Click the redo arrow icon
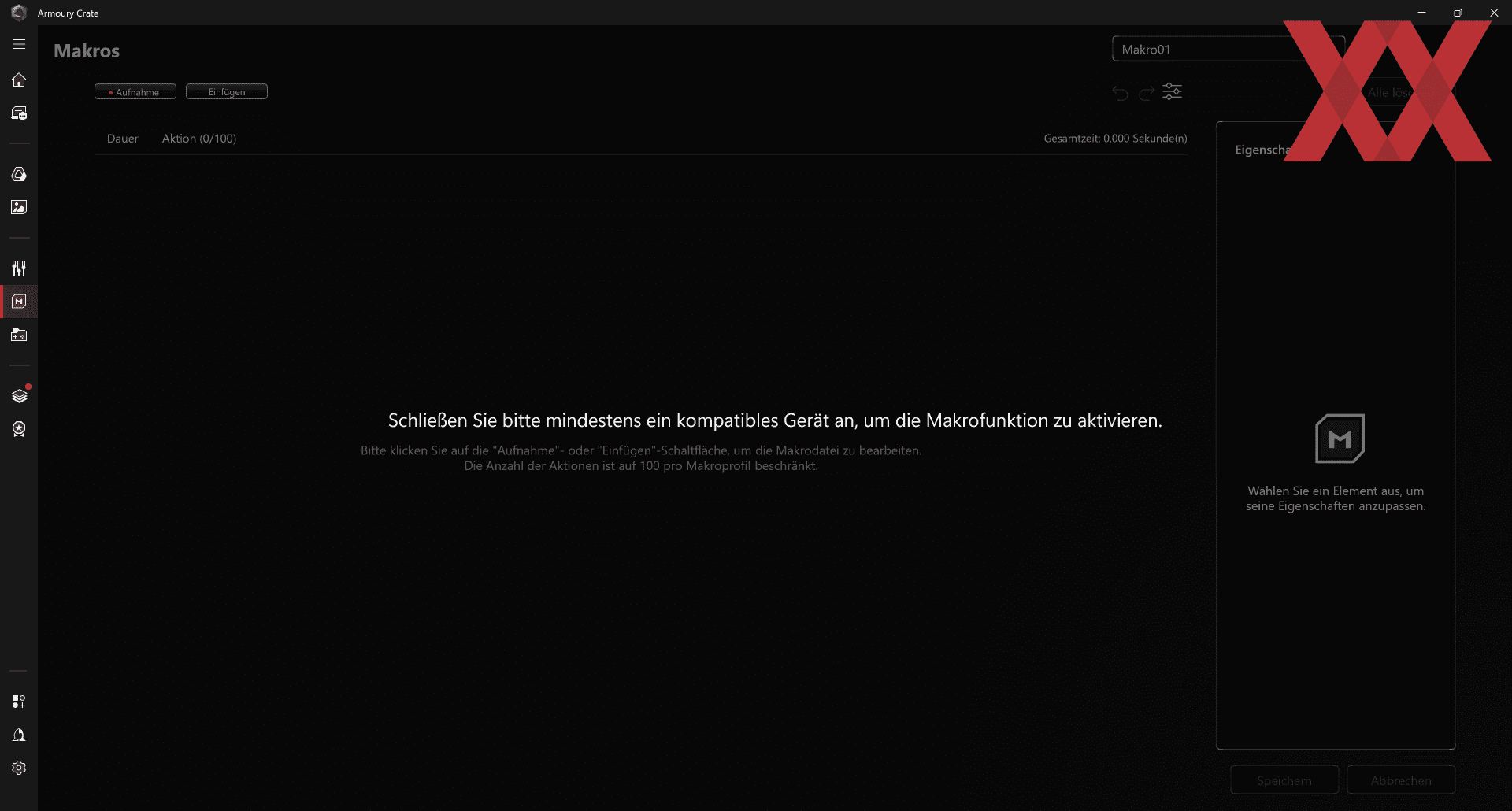Image resolution: width=1512 pixels, height=811 pixels. click(x=1147, y=93)
